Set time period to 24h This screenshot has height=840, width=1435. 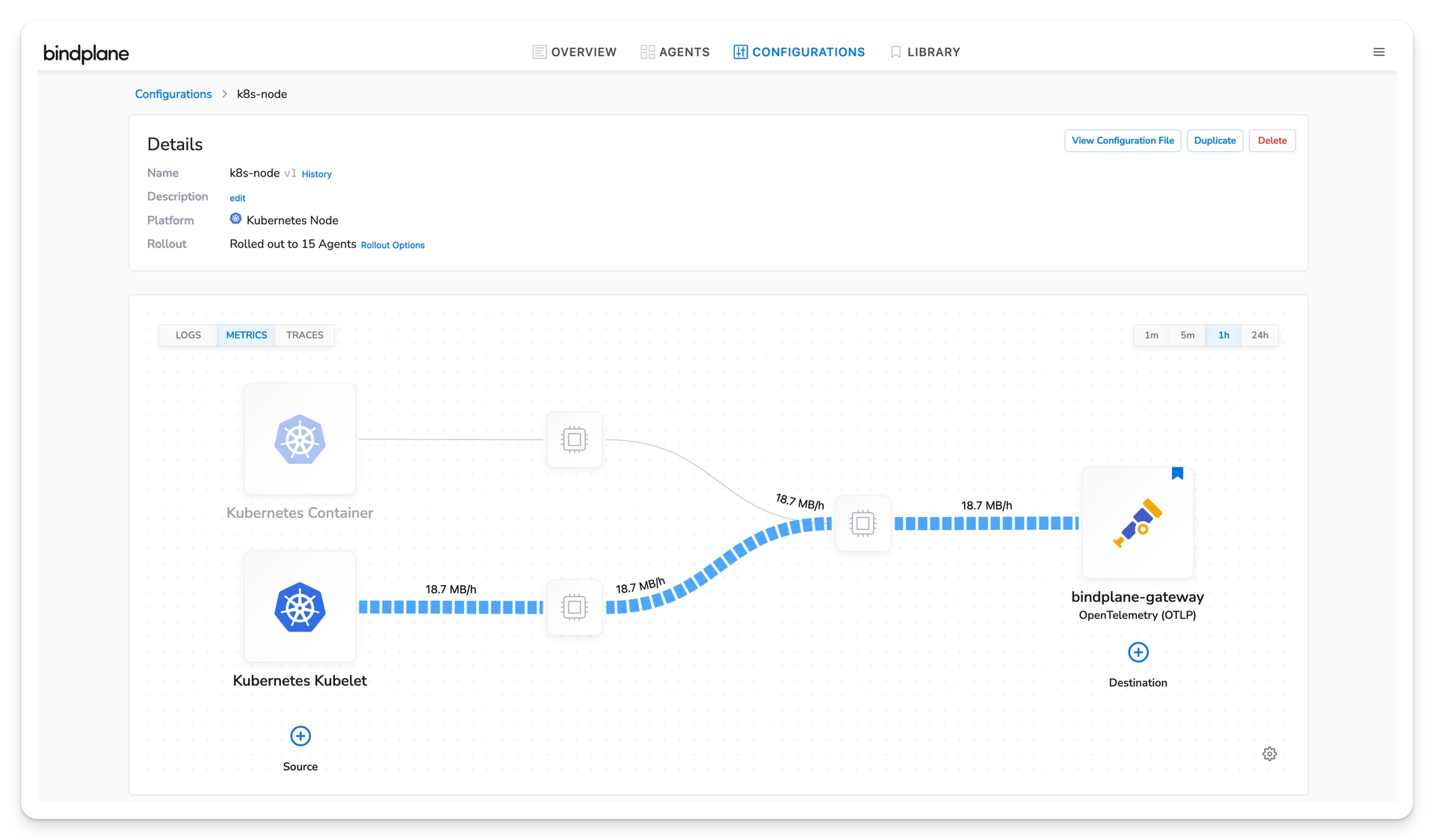[x=1260, y=335]
